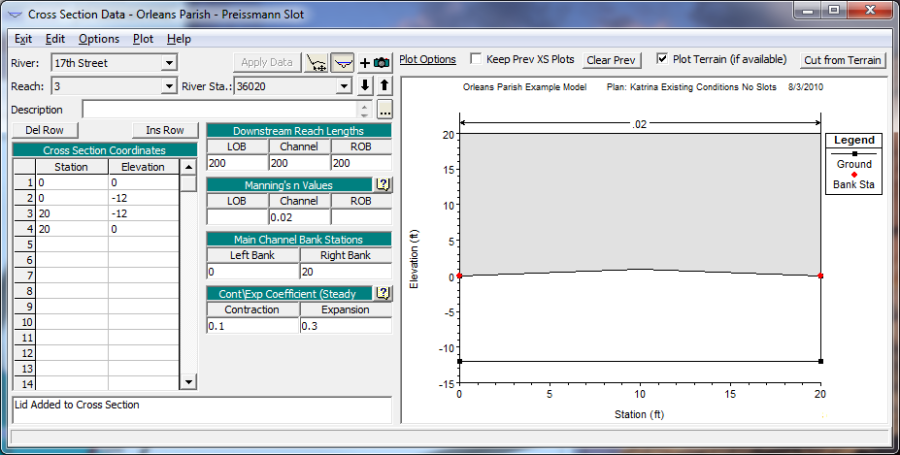Uncheck Plot Terrain (if available) checkbox
900x455 pixels.
tap(662, 59)
